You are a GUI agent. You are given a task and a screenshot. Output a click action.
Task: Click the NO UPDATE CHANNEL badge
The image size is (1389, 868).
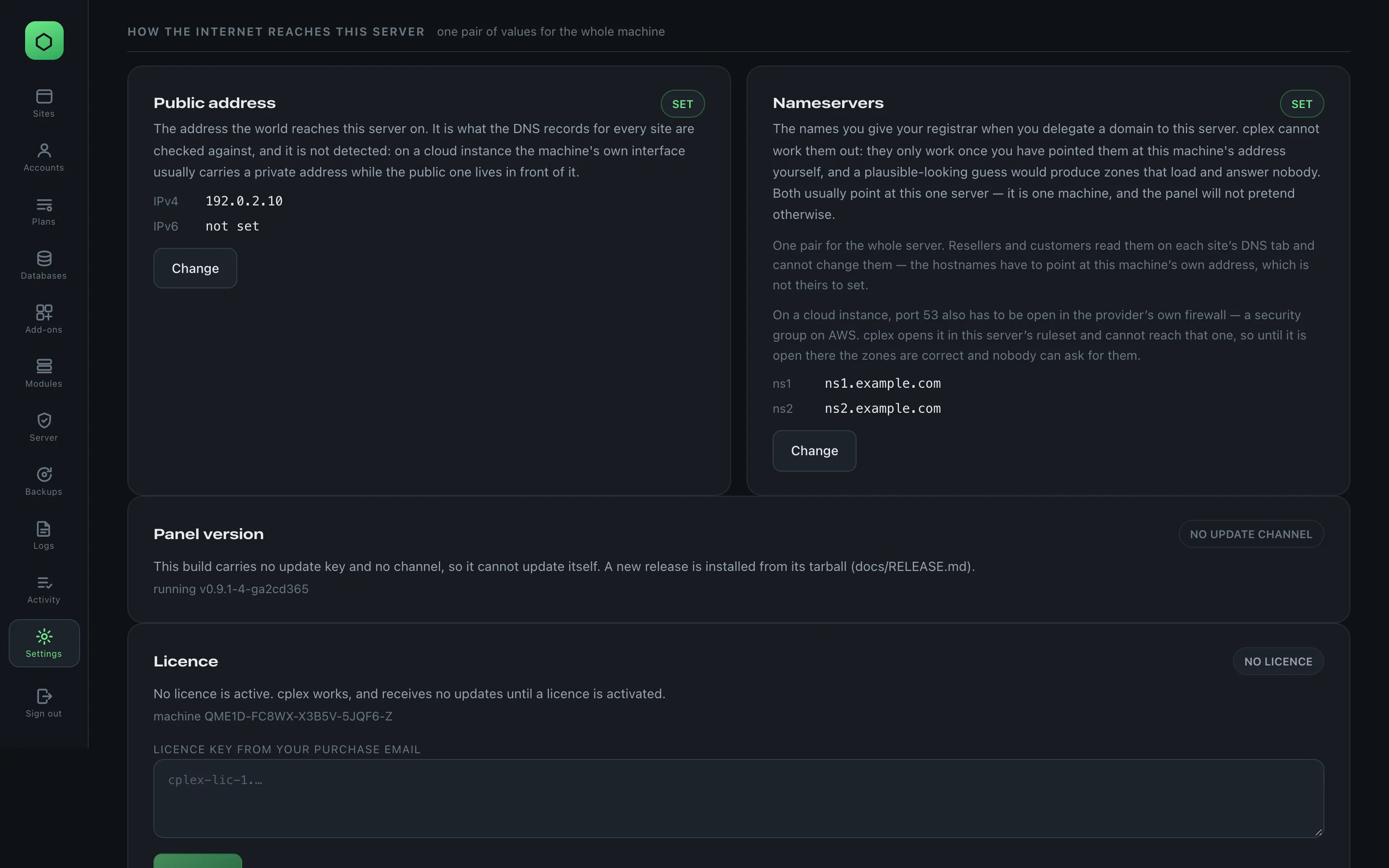(x=1251, y=534)
